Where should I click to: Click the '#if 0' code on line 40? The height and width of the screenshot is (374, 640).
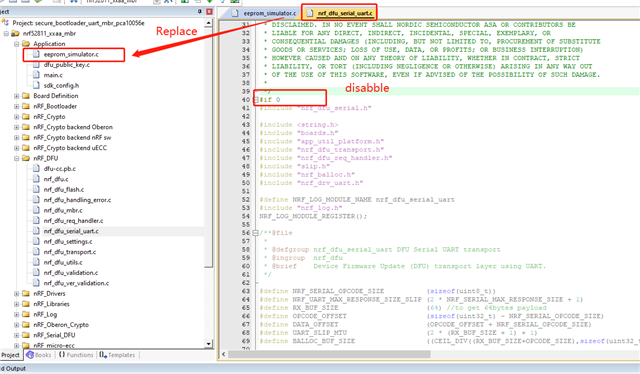[270, 100]
